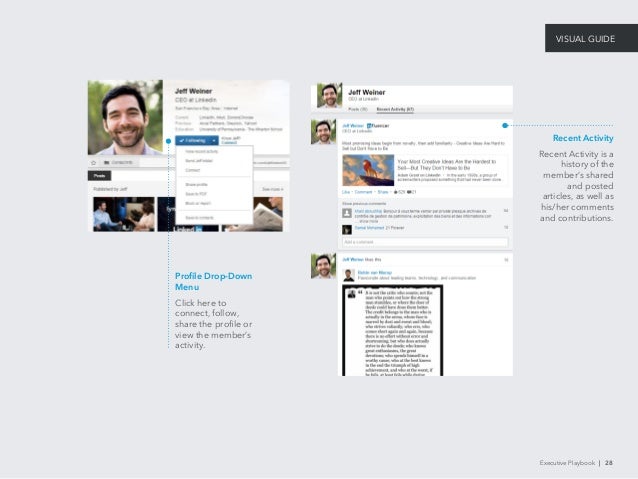Click the 'Jeff Weiner' name on the profile card
The height and width of the screenshot is (479, 638).
pyautogui.click(x=193, y=91)
